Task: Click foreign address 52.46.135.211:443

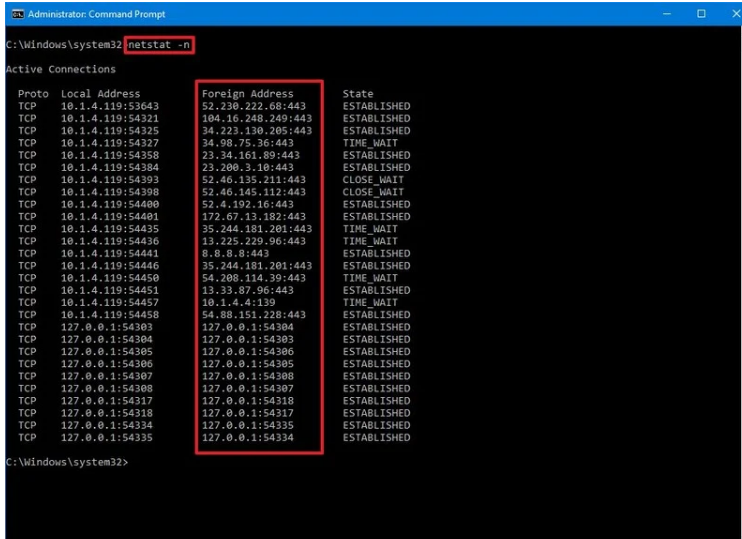Action: pos(254,180)
